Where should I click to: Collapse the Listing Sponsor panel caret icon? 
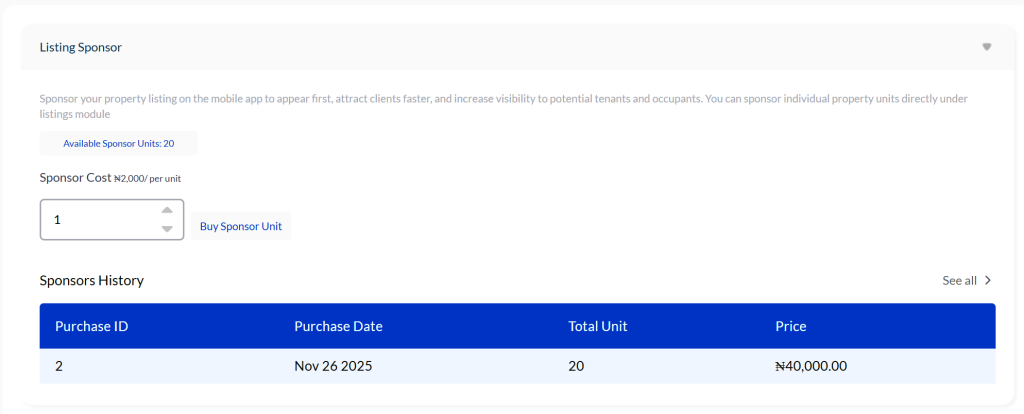pos(986,47)
